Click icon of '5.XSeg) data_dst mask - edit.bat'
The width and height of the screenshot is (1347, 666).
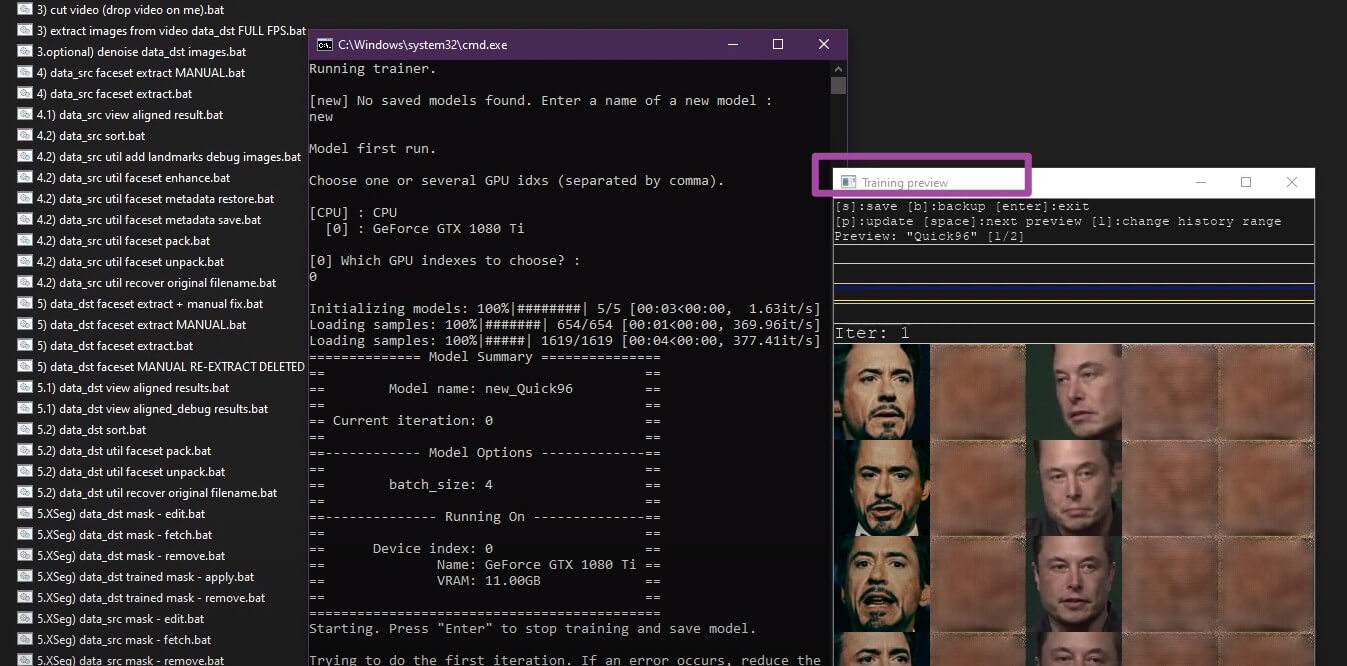pos(25,513)
